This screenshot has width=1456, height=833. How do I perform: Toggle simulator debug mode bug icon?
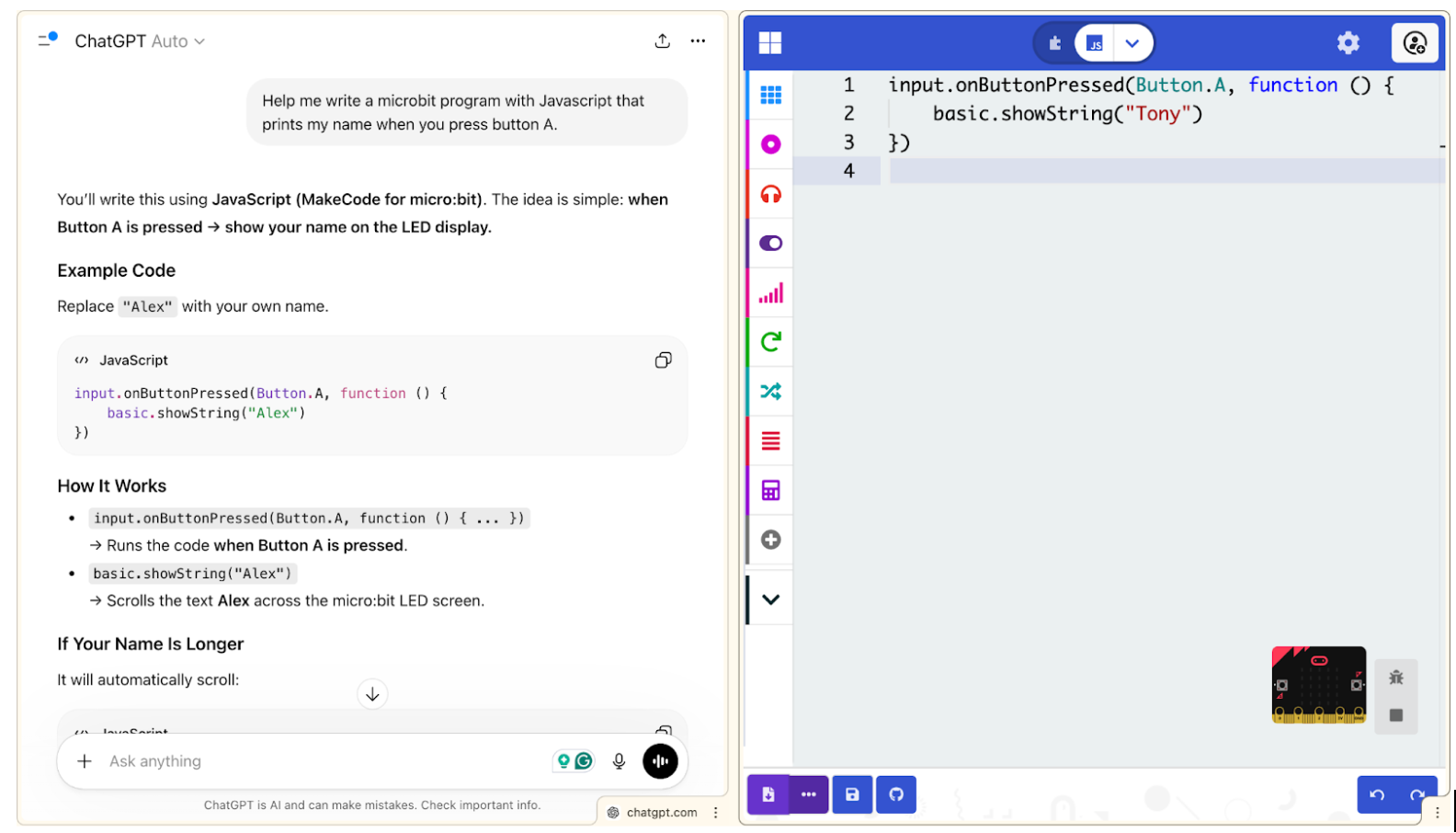tap(1395, 678)
